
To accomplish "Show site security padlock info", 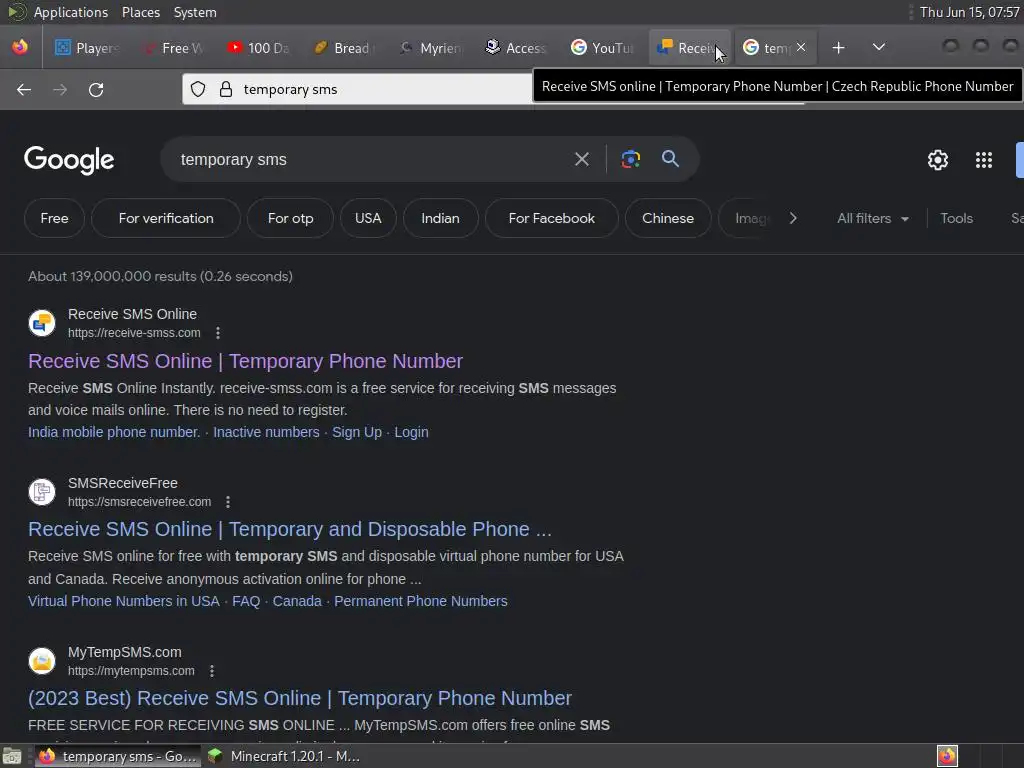I will tap(226, 89).
